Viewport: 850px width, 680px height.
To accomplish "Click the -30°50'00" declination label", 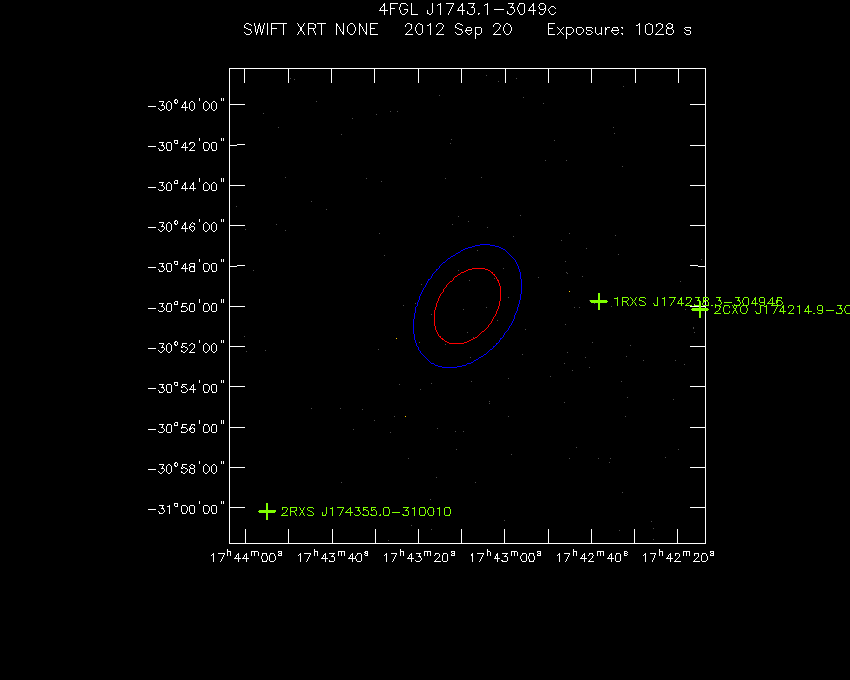I will point(186,307).
